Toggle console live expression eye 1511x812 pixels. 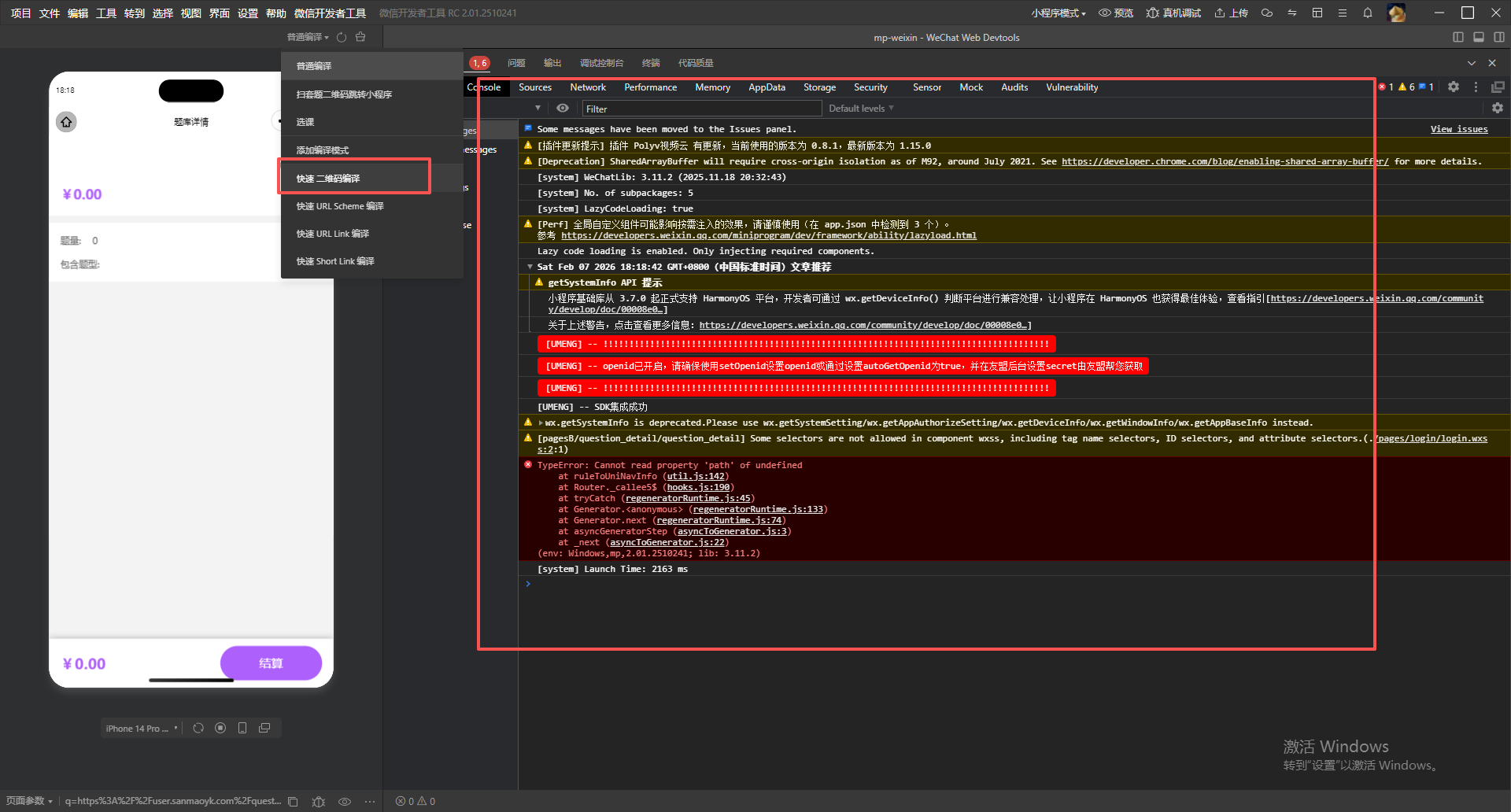pos(563,109)
